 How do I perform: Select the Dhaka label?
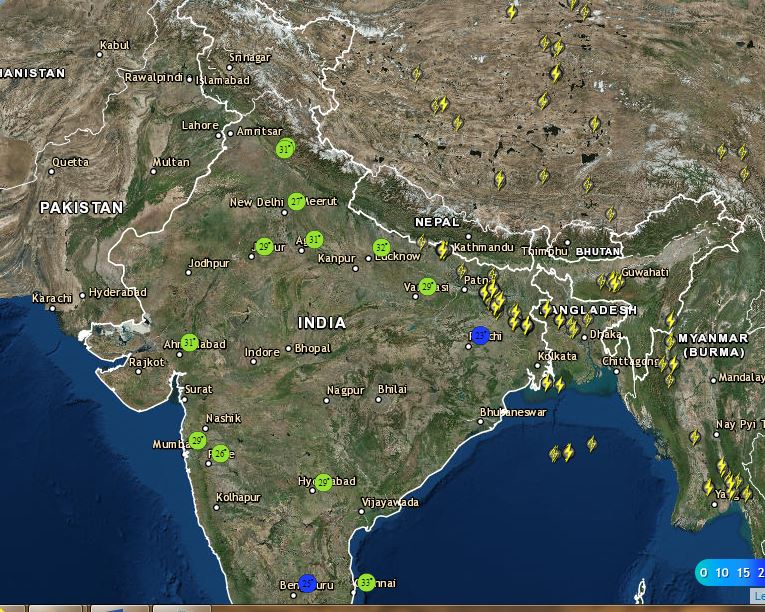pos(605,335)
